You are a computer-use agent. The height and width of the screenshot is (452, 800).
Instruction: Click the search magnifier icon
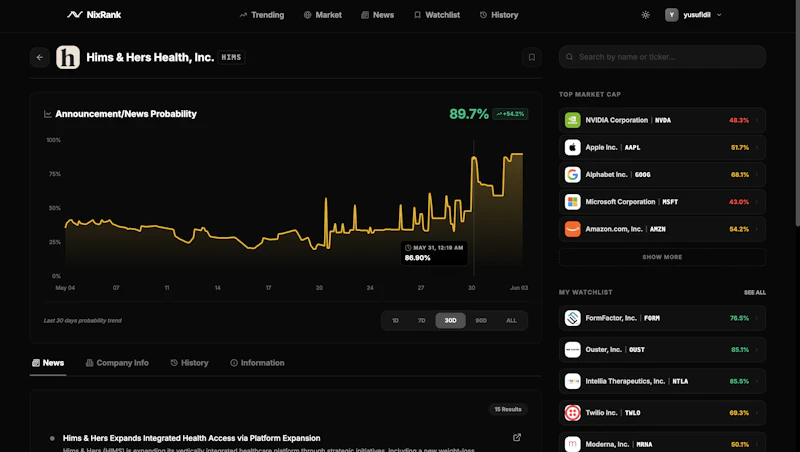click(x=569, y=57)
